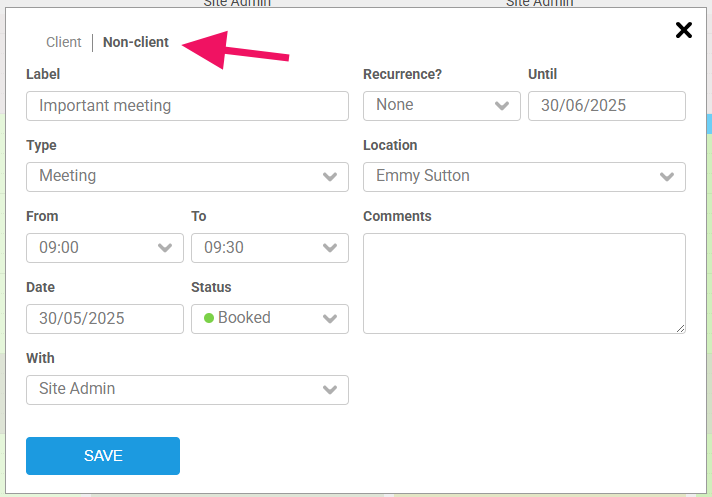
Task: Click the Date field 30/05/2025
Action: tap(105, 319)
